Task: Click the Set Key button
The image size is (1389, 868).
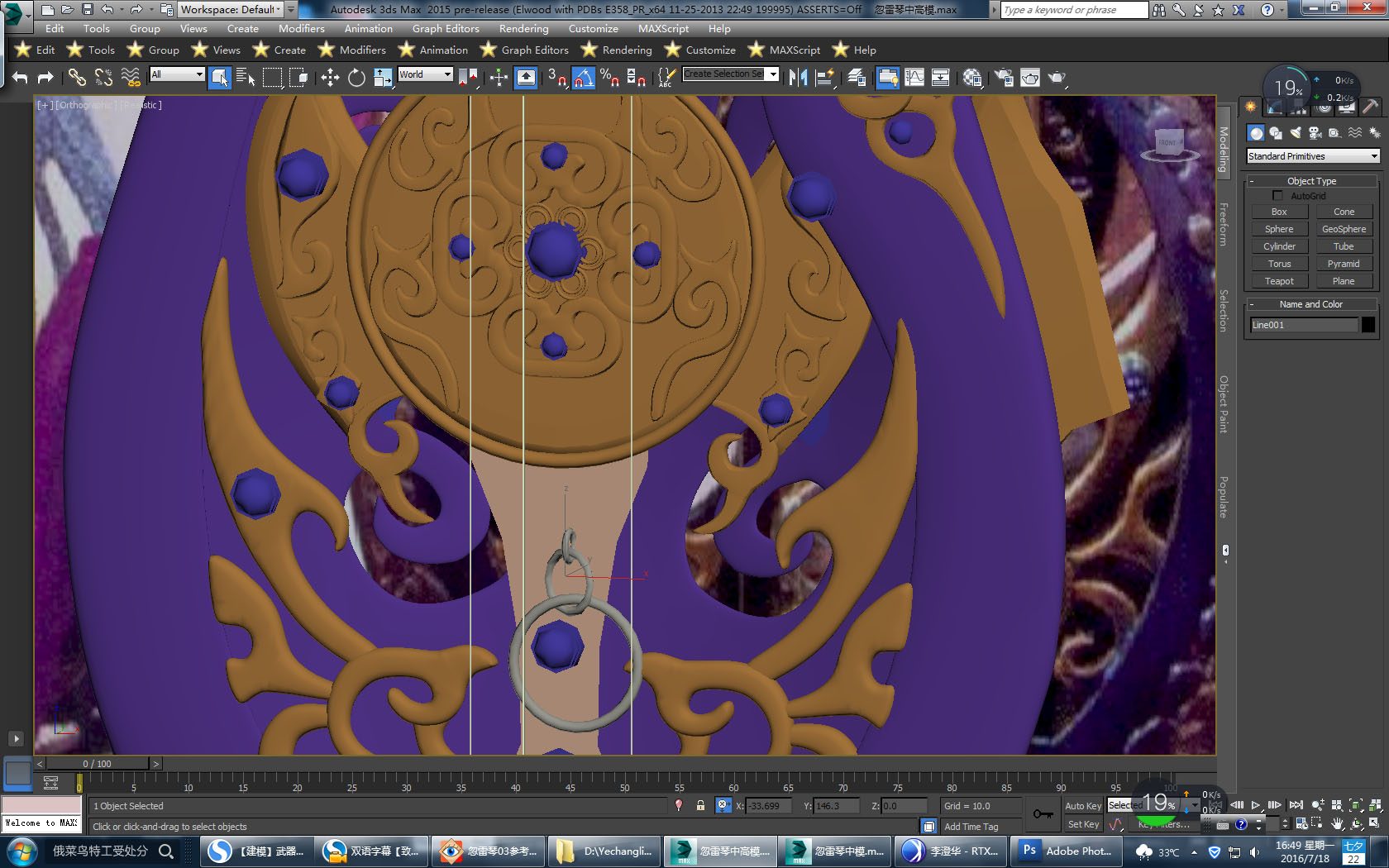Action: pyautogui.click(x=1083, y=824)
